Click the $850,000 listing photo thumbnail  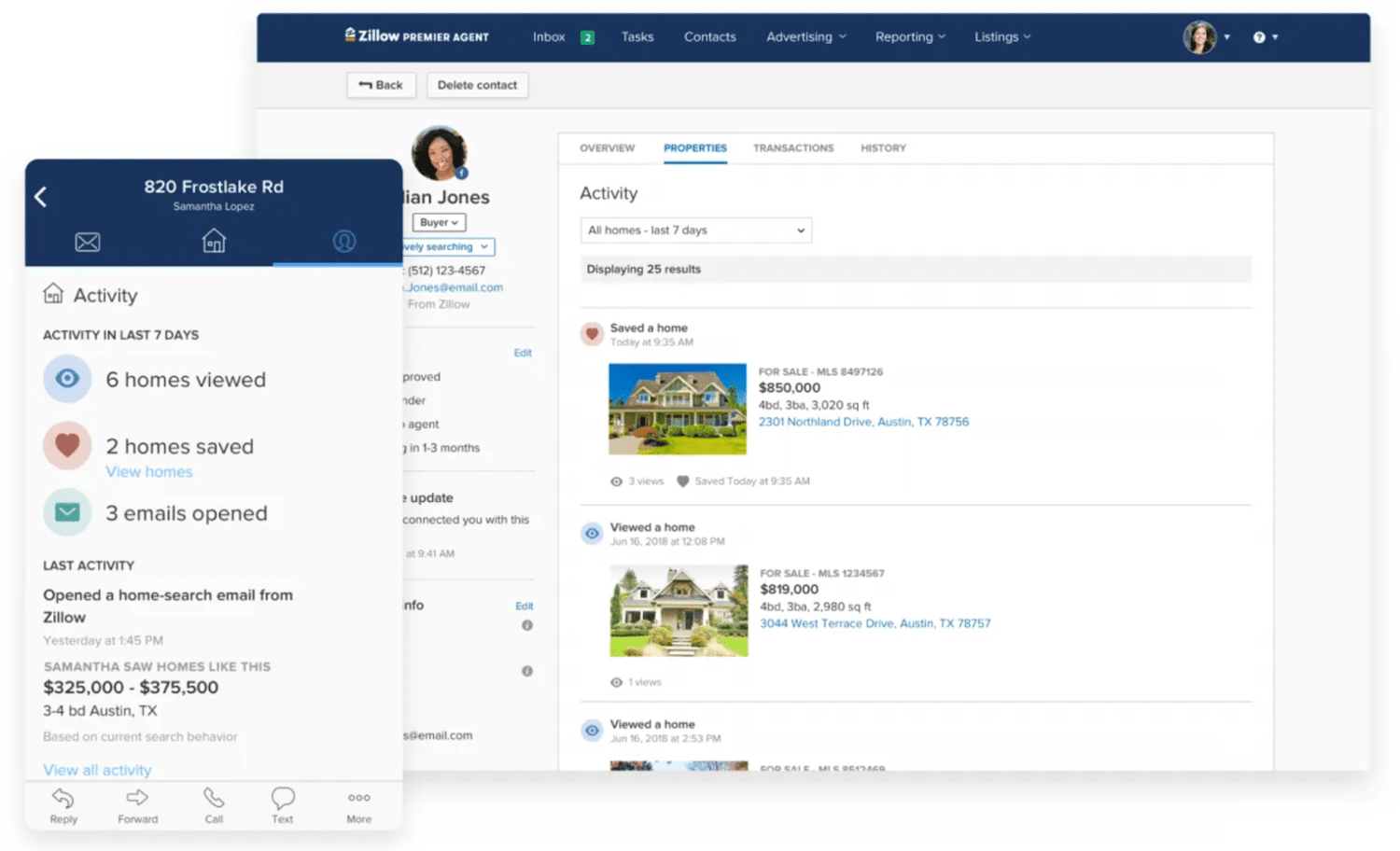point(677,409)
